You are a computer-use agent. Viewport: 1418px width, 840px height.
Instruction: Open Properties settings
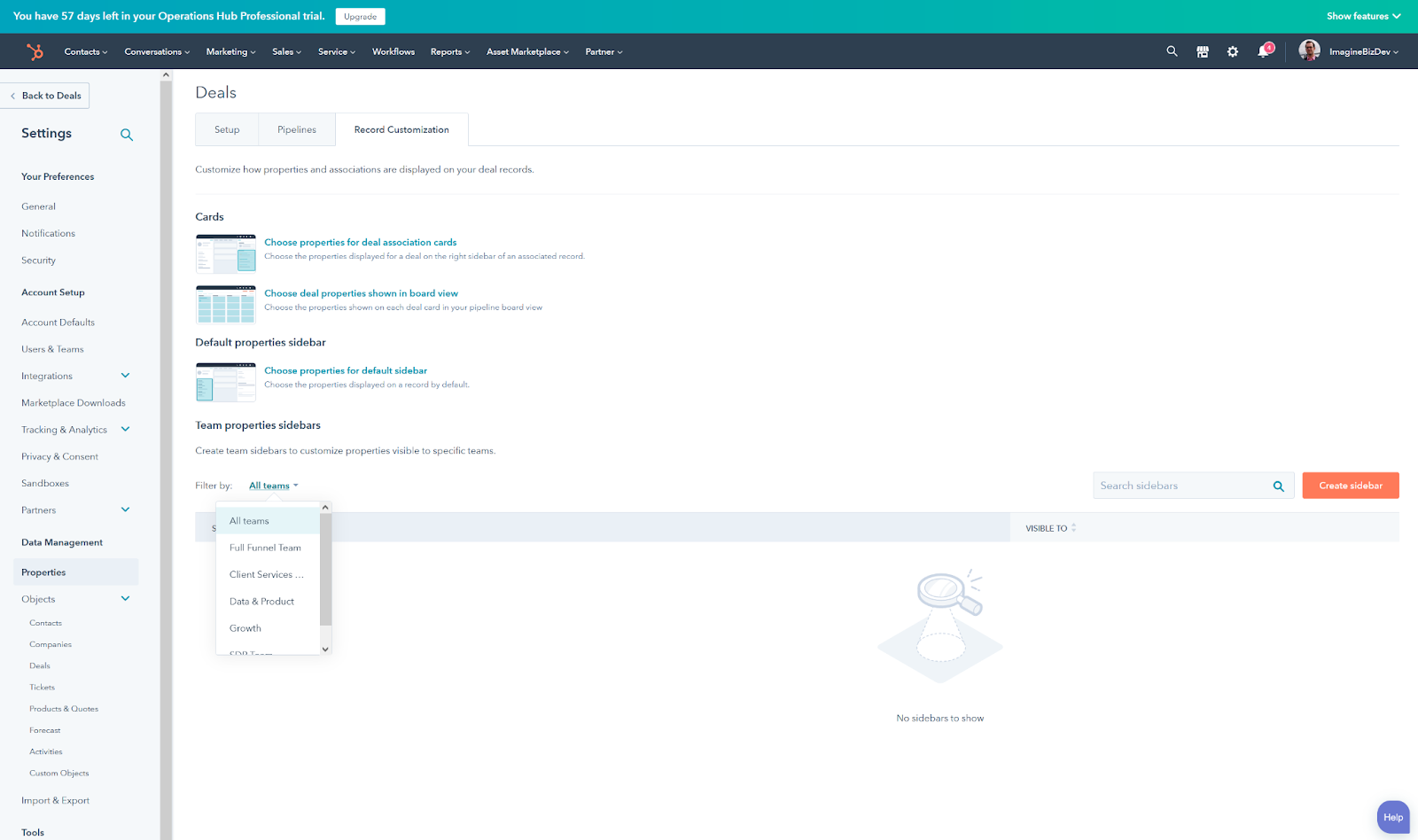click(x=76, y=572)
